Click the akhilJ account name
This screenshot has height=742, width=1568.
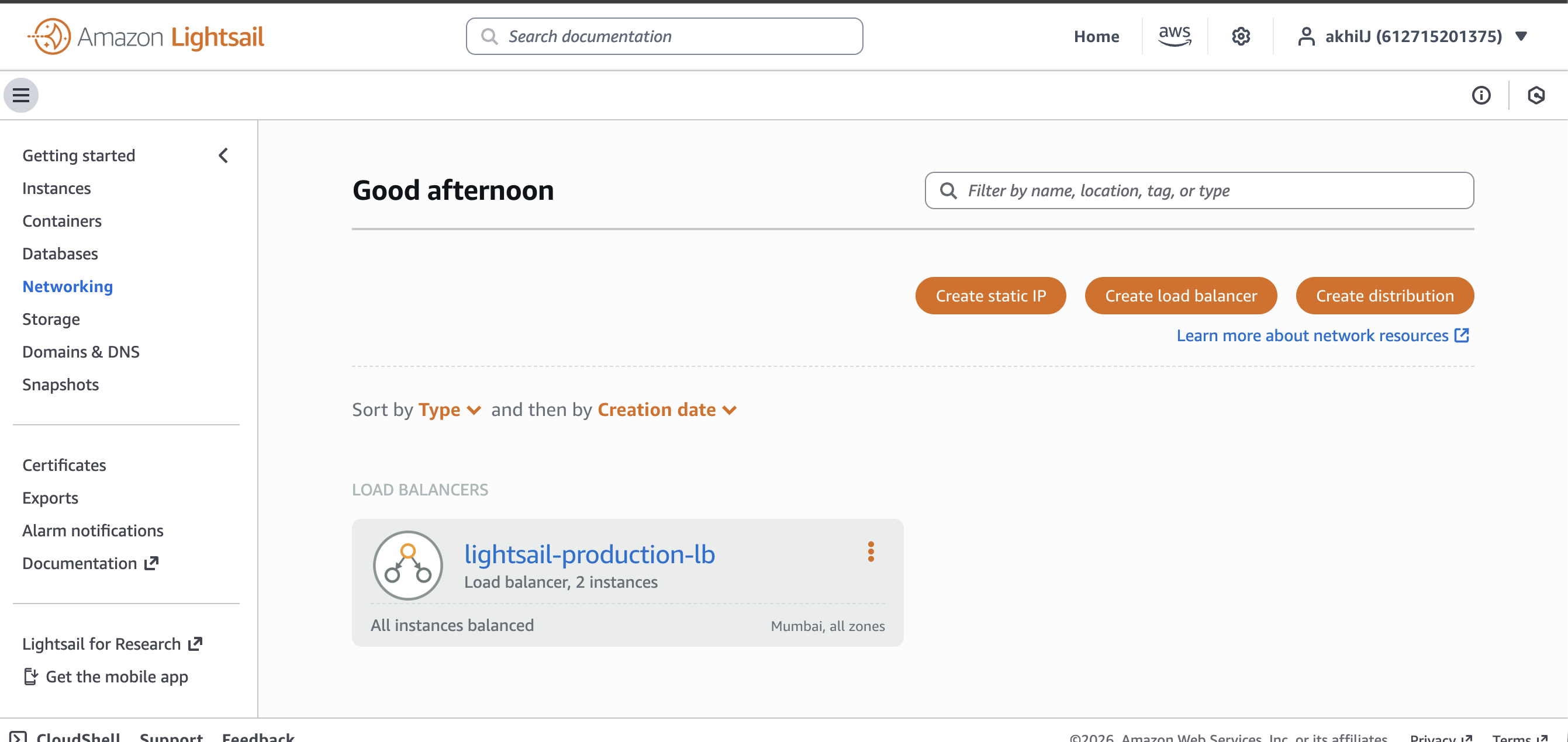[x=1414, y=36]
